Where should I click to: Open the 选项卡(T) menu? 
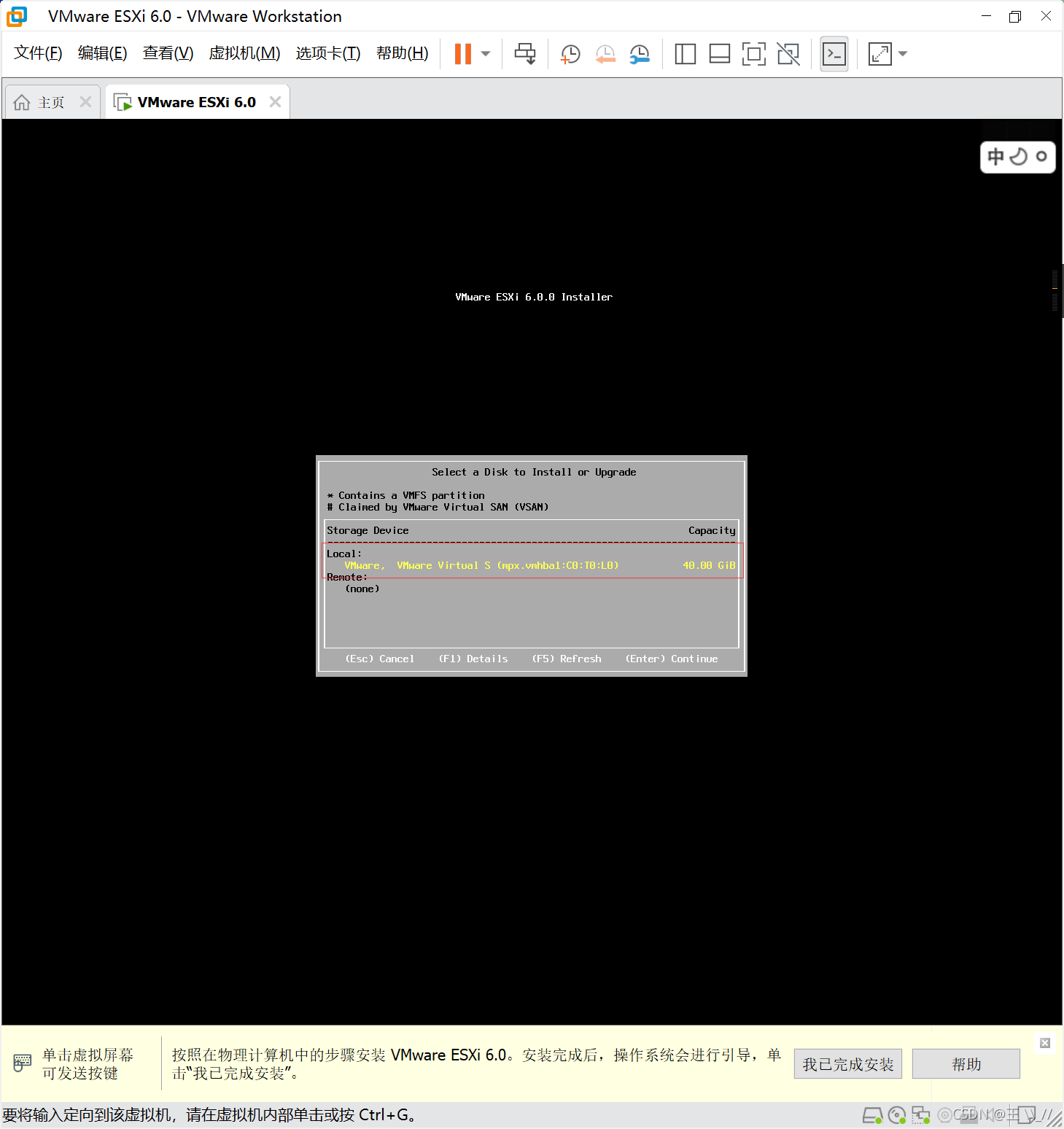327,53
